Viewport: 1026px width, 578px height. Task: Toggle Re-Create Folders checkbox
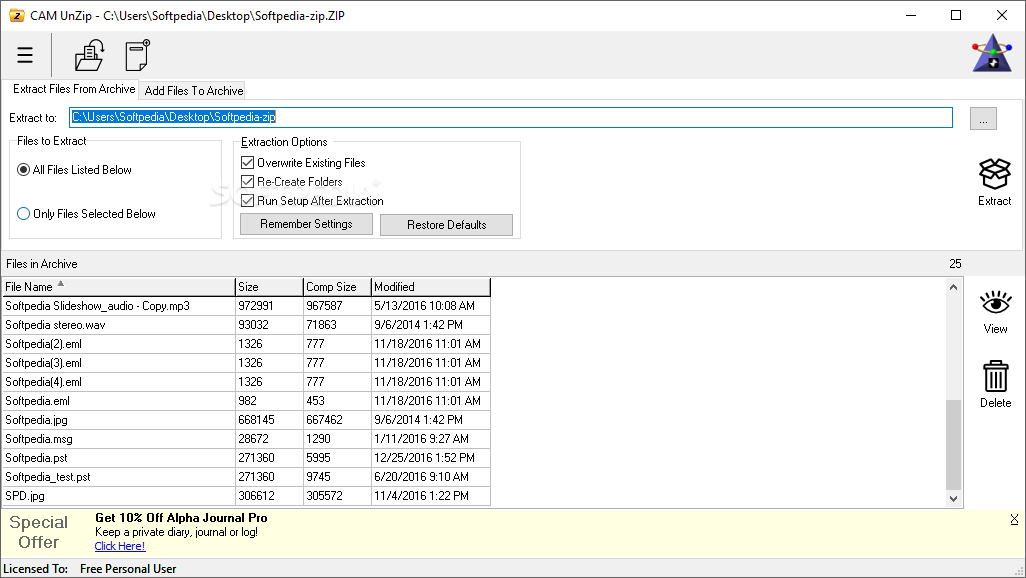[247, 181]
